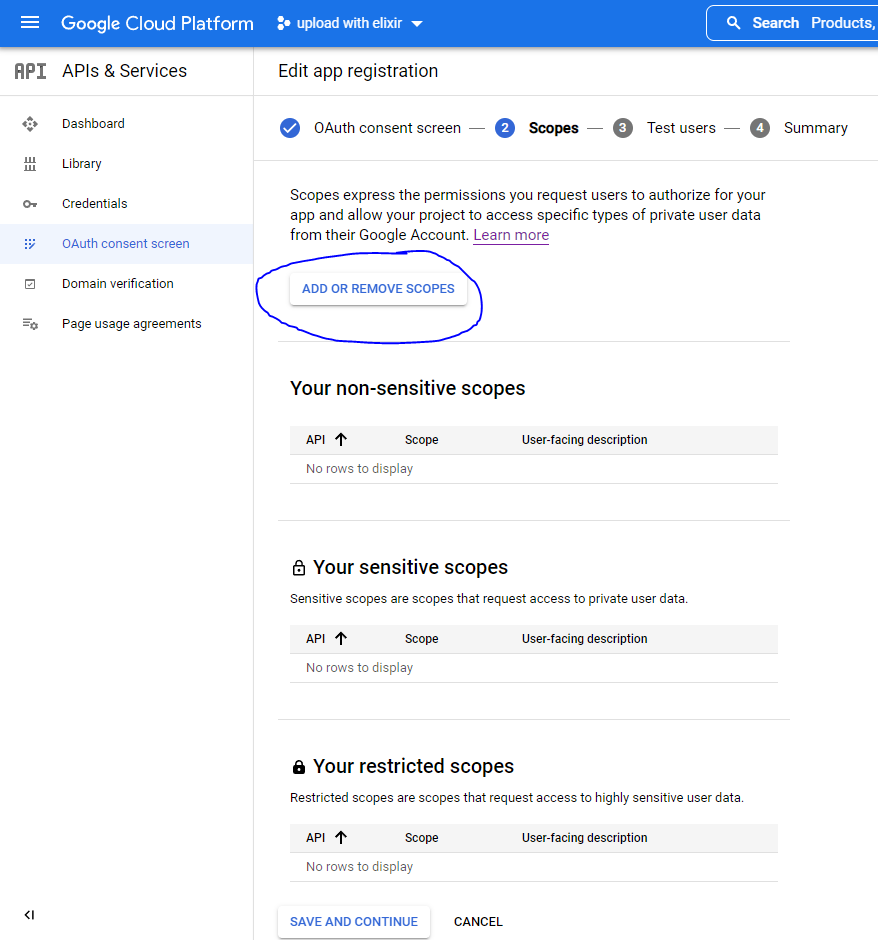Click Save and Continue button

point(354,922)
